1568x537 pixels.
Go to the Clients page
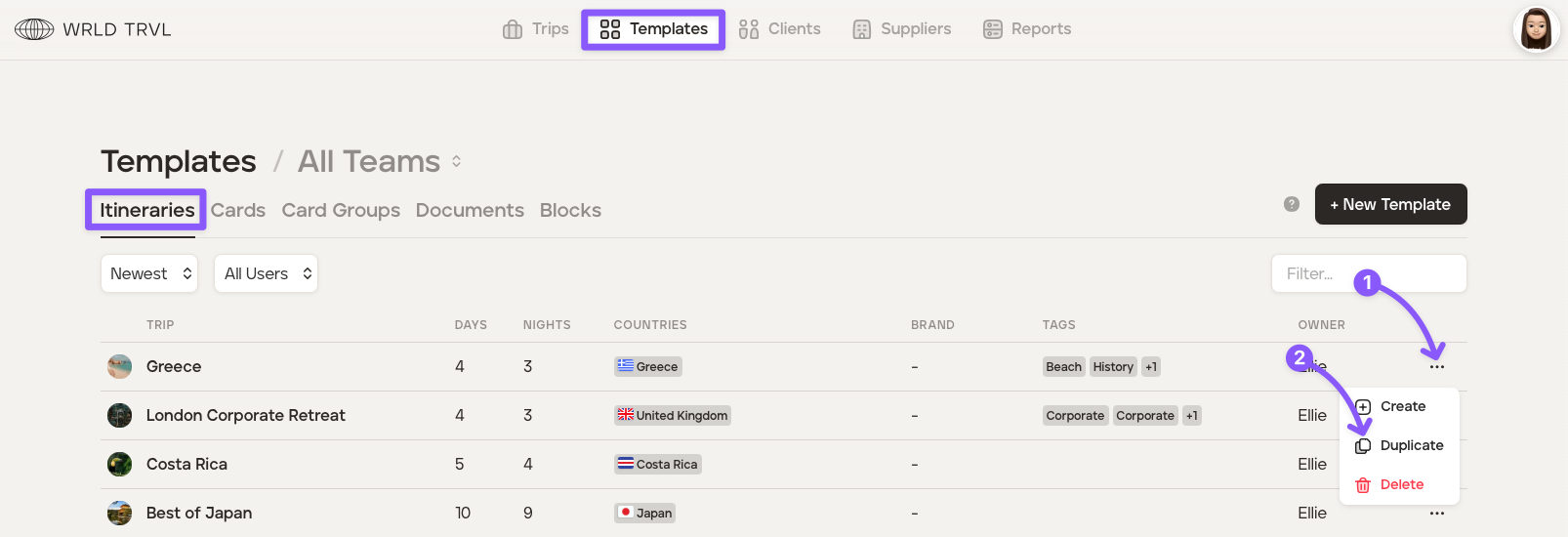coord(779,29)
